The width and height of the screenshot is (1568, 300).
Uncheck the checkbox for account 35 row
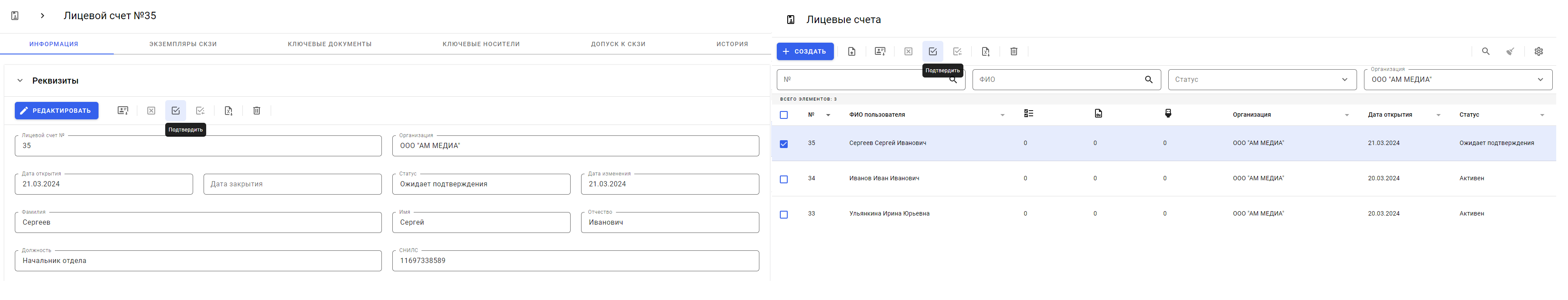tap(784, 144)
